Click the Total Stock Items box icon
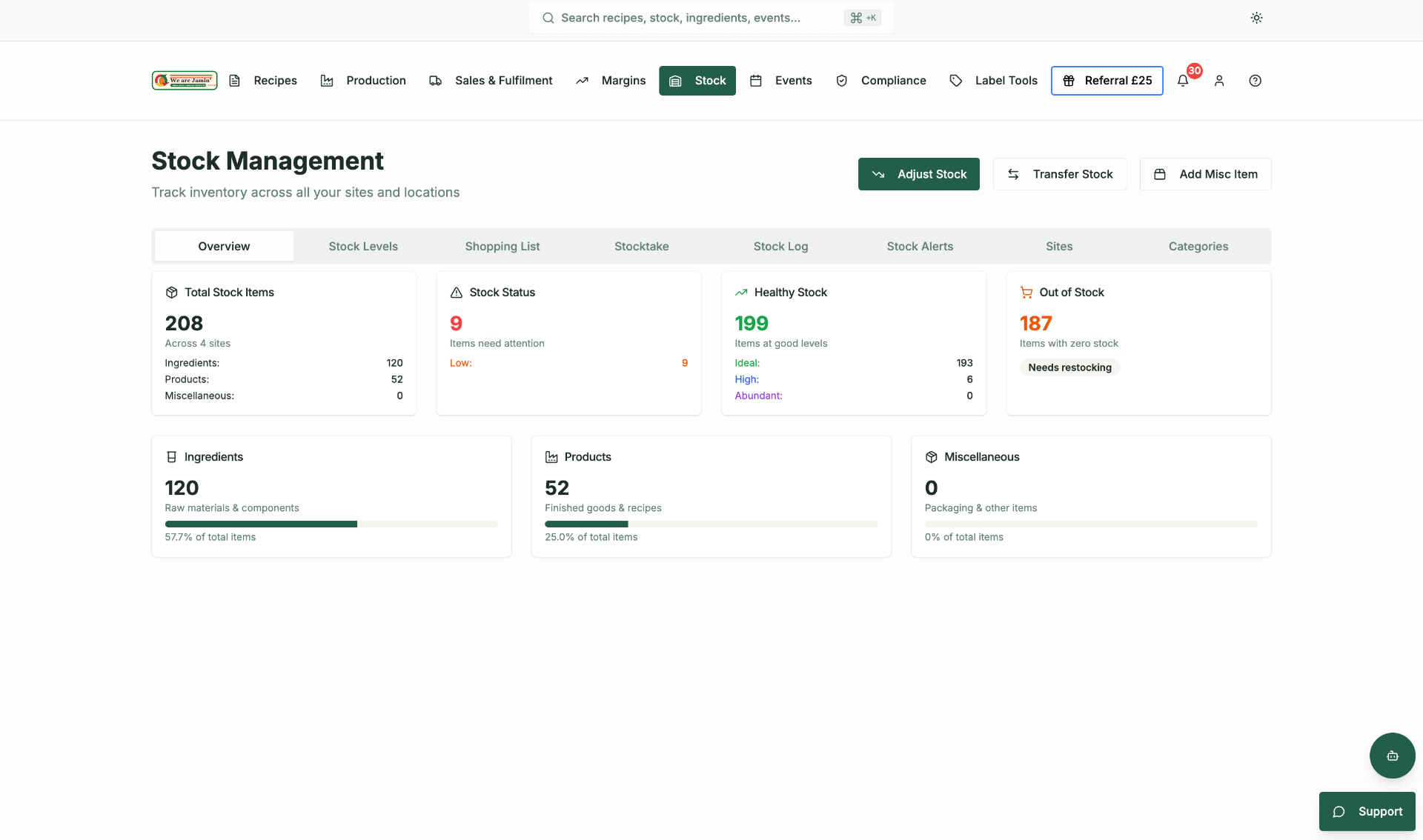 click(171, 293)
